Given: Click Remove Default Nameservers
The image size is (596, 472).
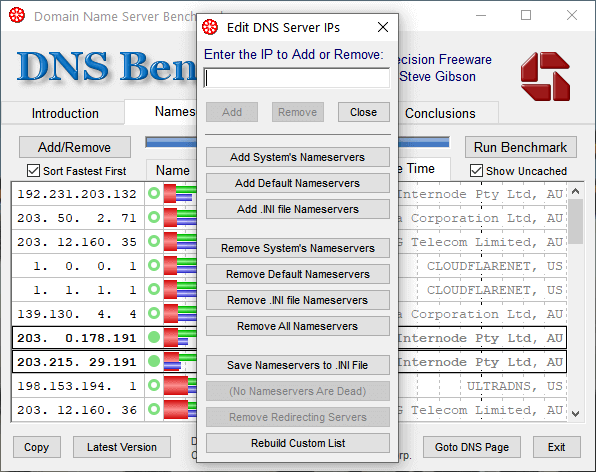Looking at the screenshot, I should [x=298, y=274].
